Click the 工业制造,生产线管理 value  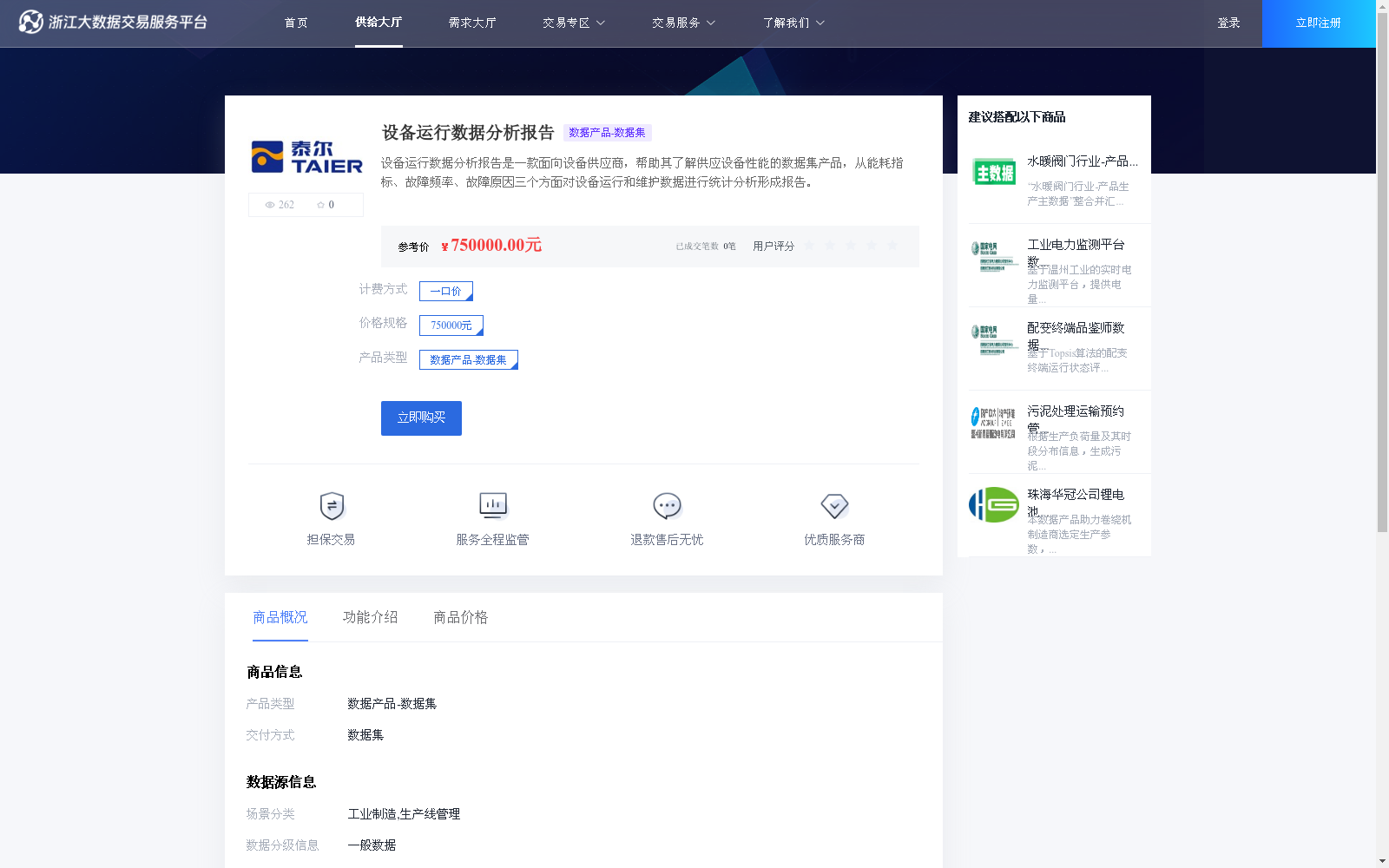point(404,814)
